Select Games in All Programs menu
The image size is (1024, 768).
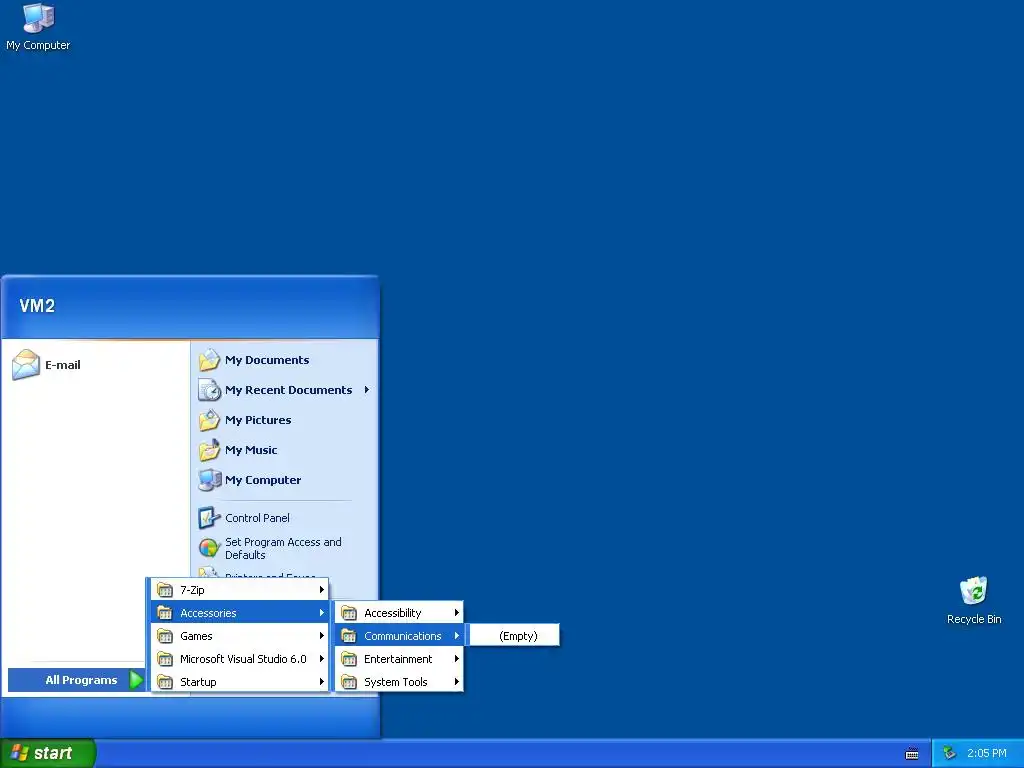240,636
